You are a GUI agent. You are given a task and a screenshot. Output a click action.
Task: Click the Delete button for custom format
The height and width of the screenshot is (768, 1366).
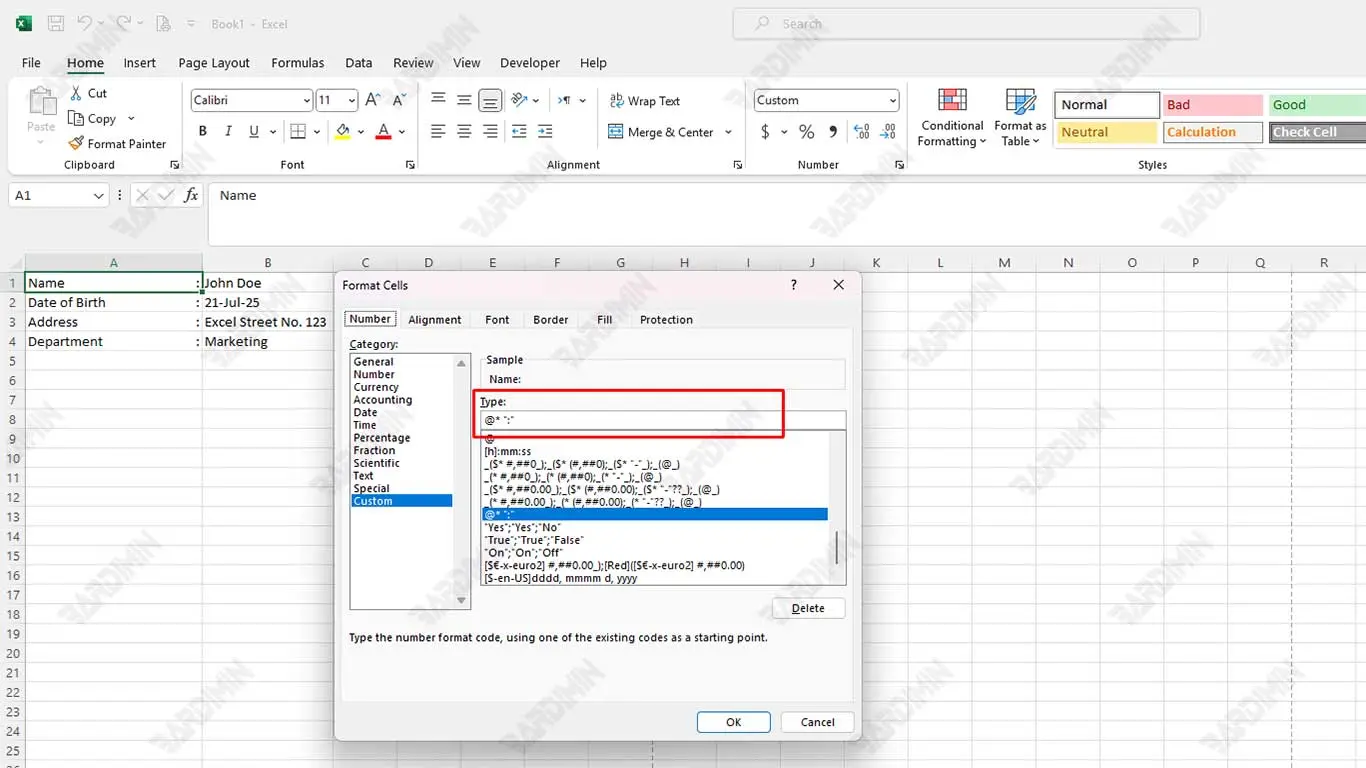pyautogui.click(x=808, y=608)
